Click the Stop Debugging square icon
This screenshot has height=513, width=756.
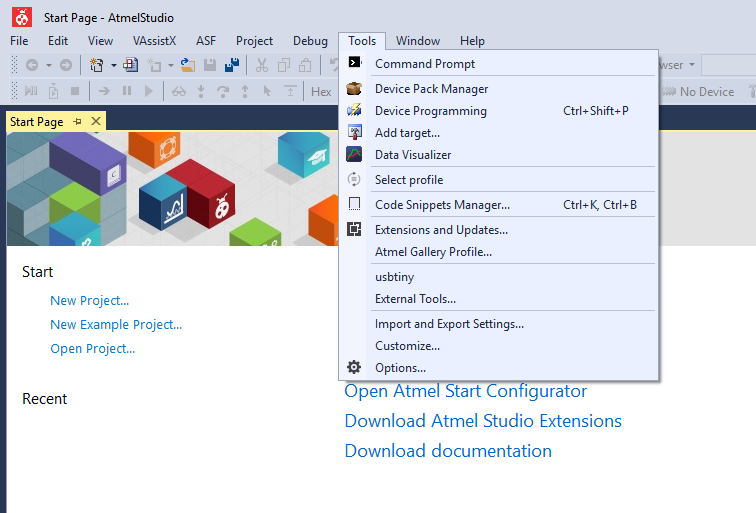pyautogui.click(x=75, y=91)
